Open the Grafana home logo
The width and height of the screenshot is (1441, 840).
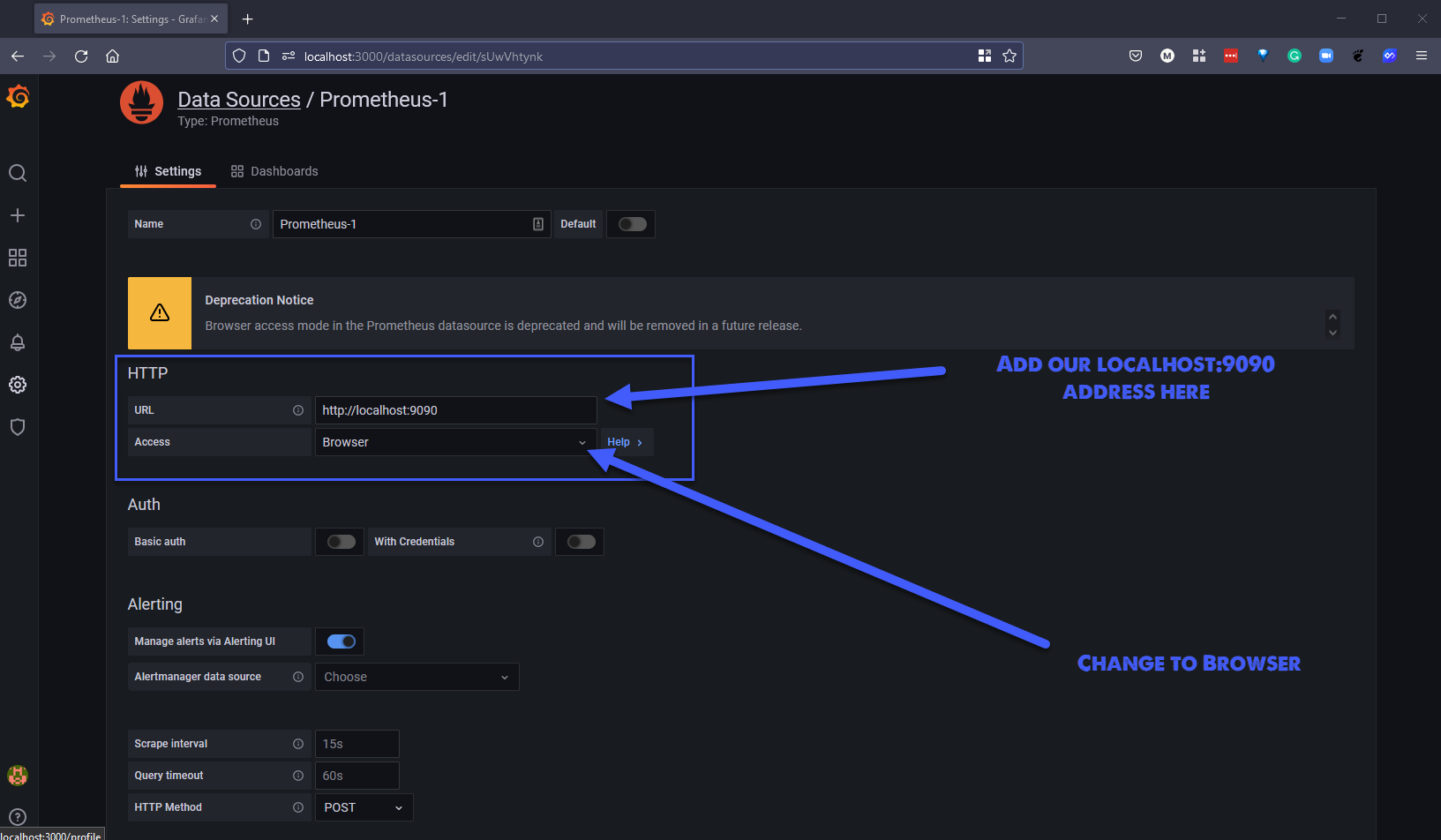[x=18, y=96]
